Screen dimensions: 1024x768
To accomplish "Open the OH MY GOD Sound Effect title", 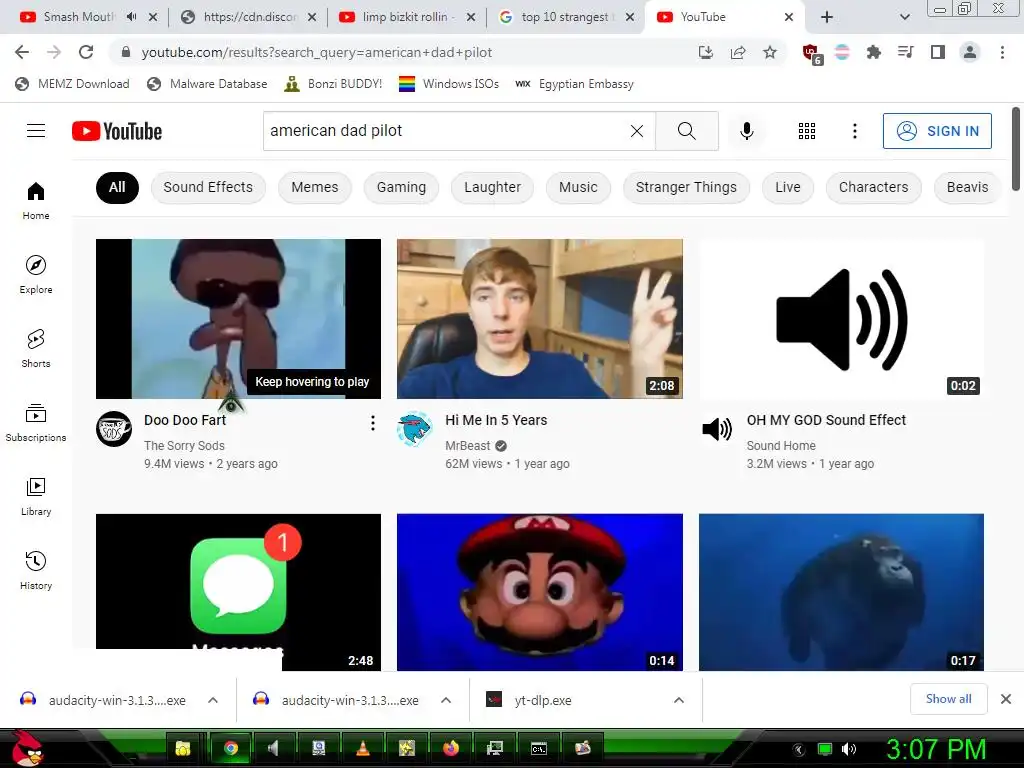I will [x=826, y=420].
